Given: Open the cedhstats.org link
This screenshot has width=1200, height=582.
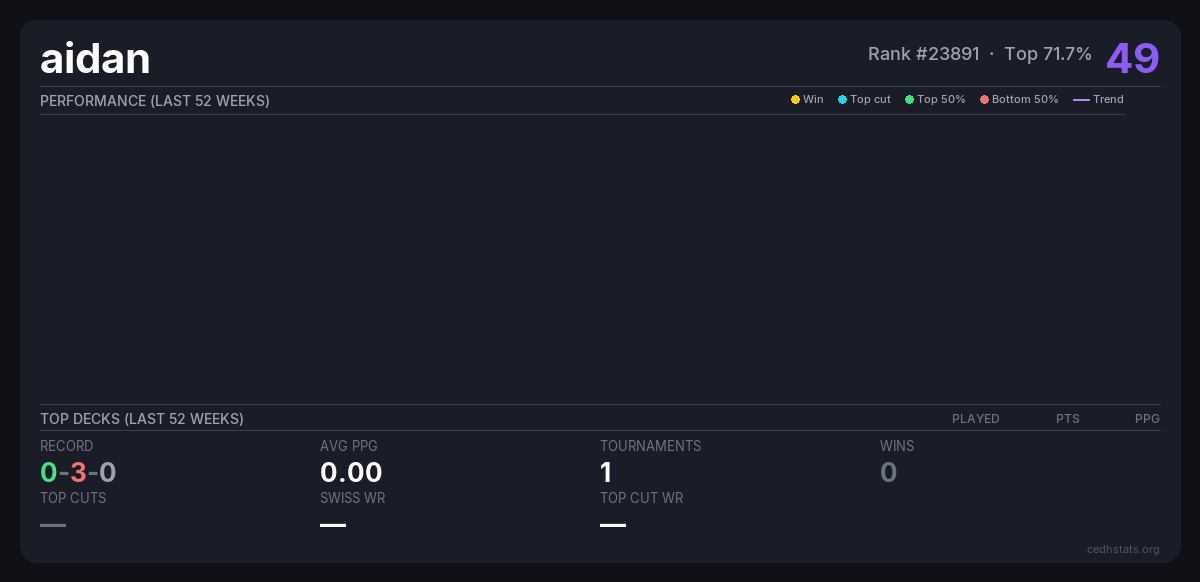Looking at the screenshot, I should (x=1123, y=549).
